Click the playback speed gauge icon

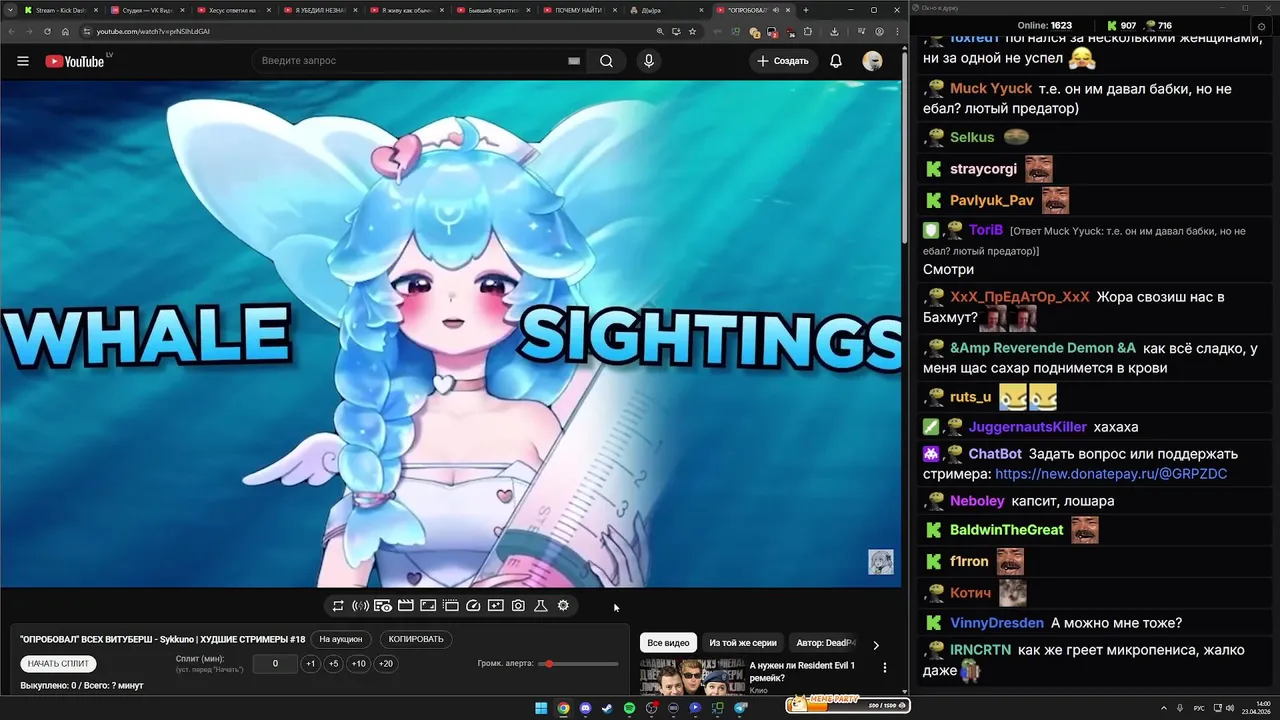pyautogui.click(x=474, y=606)
